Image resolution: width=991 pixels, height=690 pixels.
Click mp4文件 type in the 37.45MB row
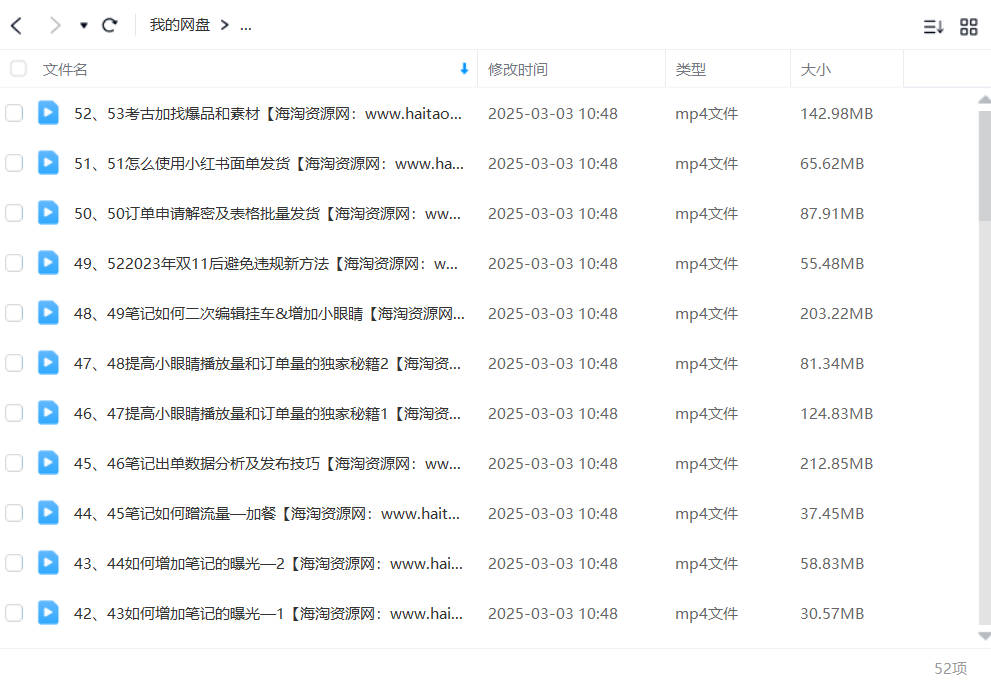[706, 514]
